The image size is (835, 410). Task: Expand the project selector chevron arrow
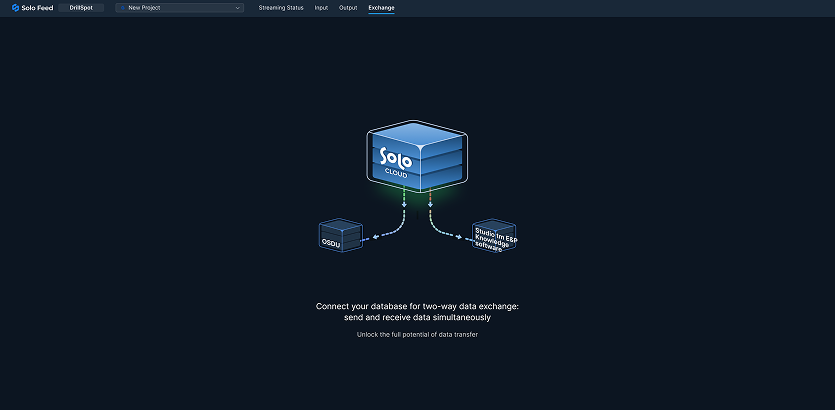tap(238, 8)
